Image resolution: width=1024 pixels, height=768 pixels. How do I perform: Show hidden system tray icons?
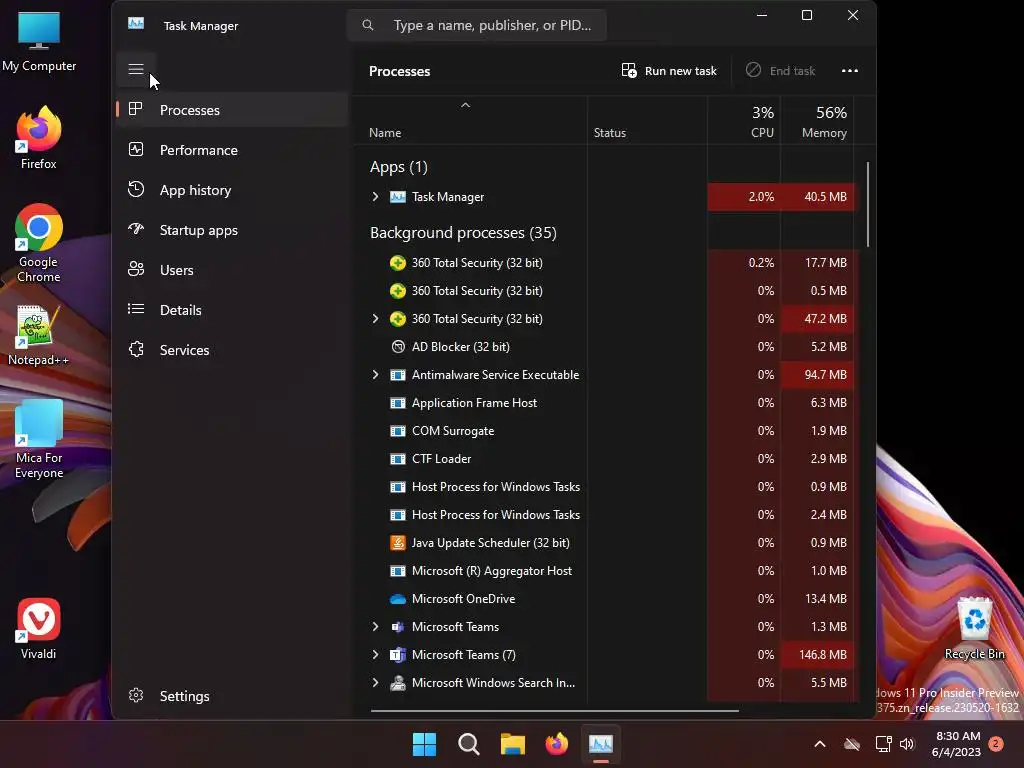click(820, 744)
